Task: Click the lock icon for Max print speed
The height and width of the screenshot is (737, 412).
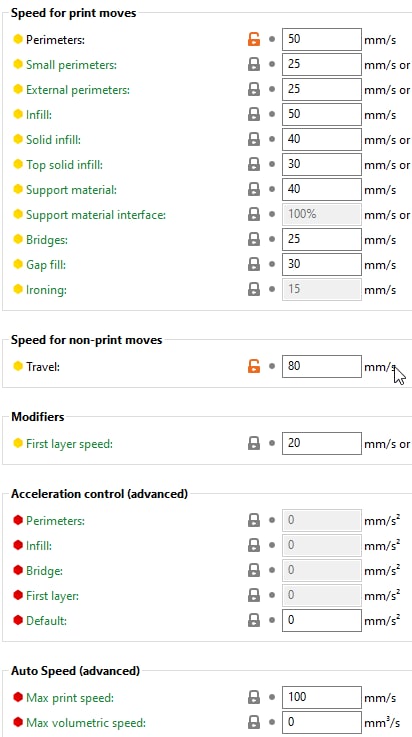Action: (254, 698)
